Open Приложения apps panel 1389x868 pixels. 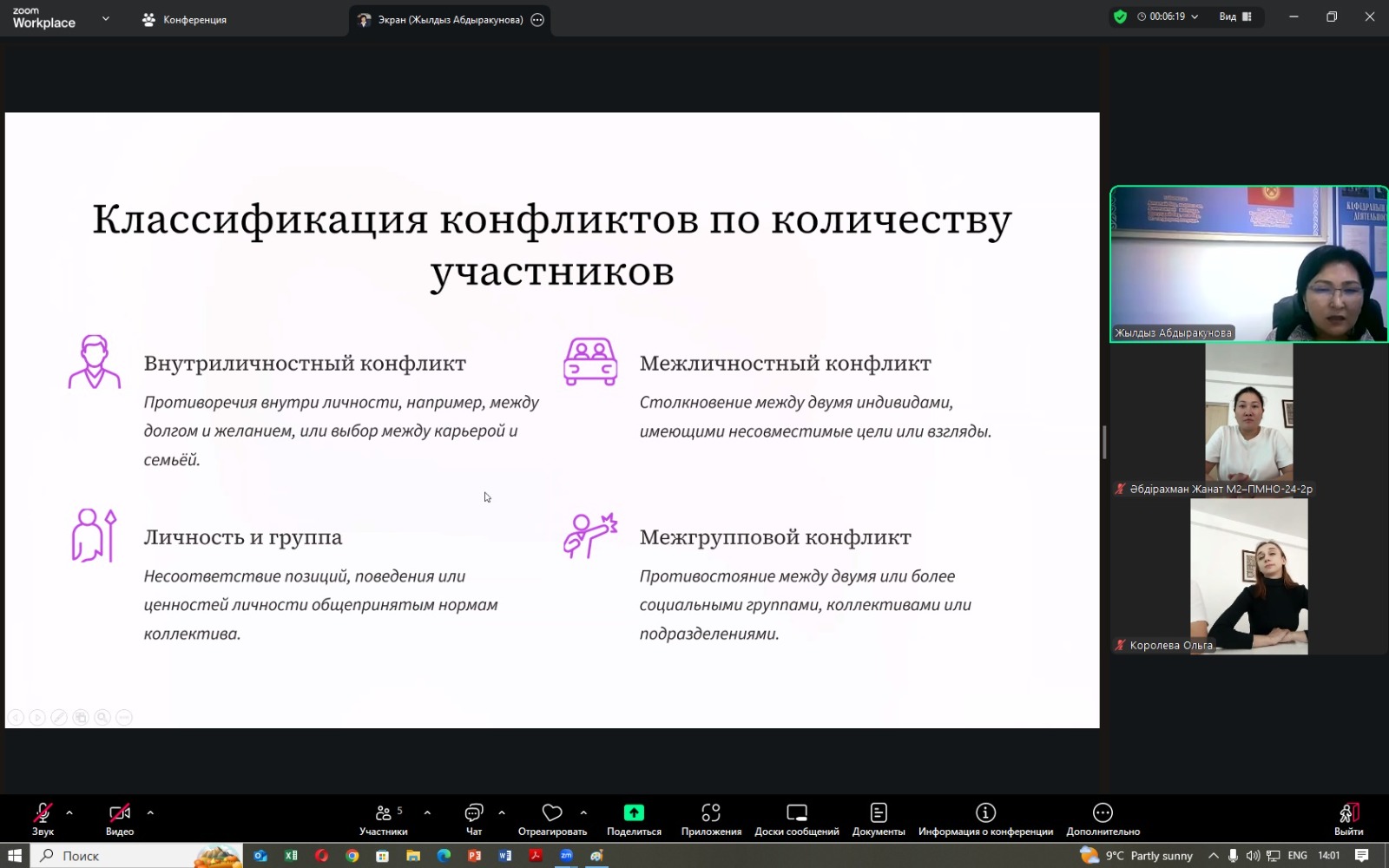(x=711, y=818)
